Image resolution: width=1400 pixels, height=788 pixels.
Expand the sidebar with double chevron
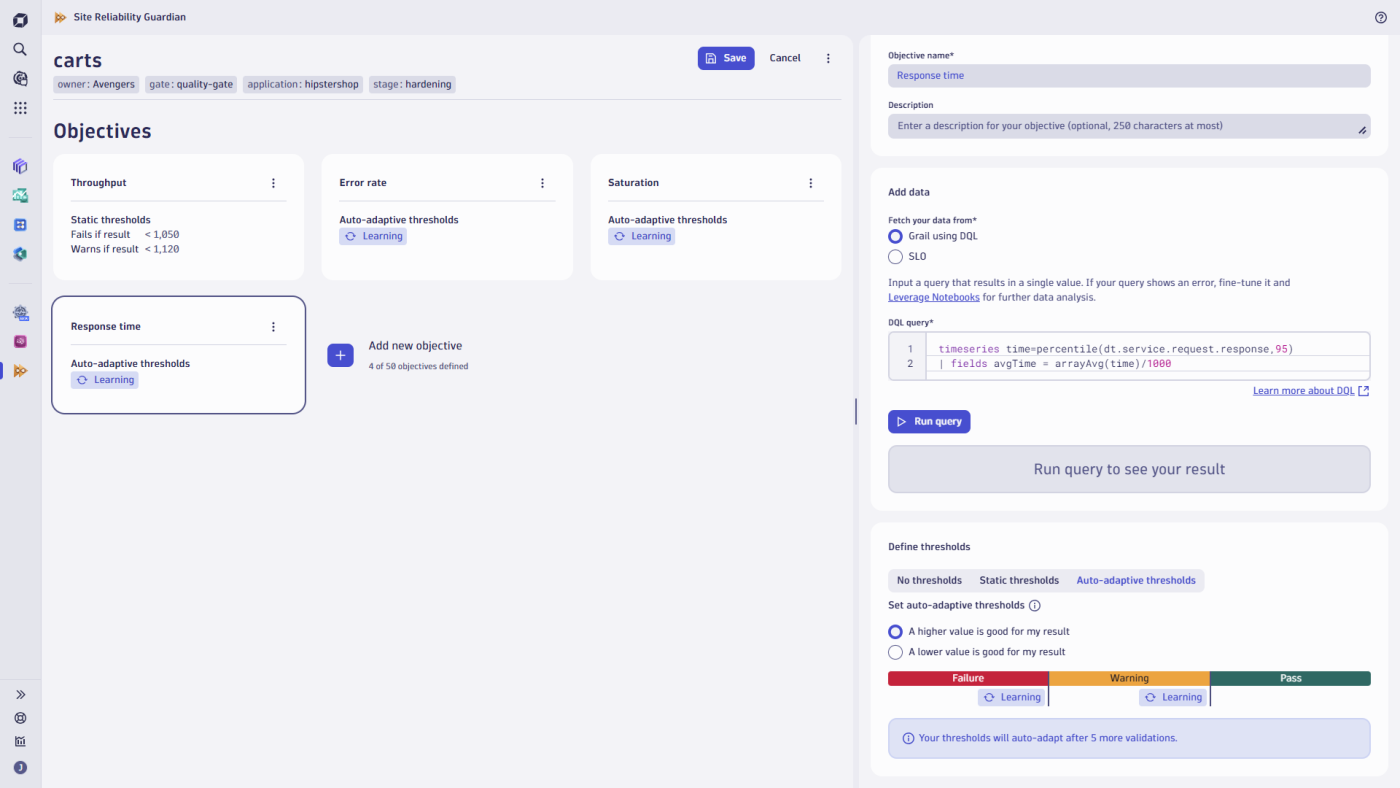[20, 694]
